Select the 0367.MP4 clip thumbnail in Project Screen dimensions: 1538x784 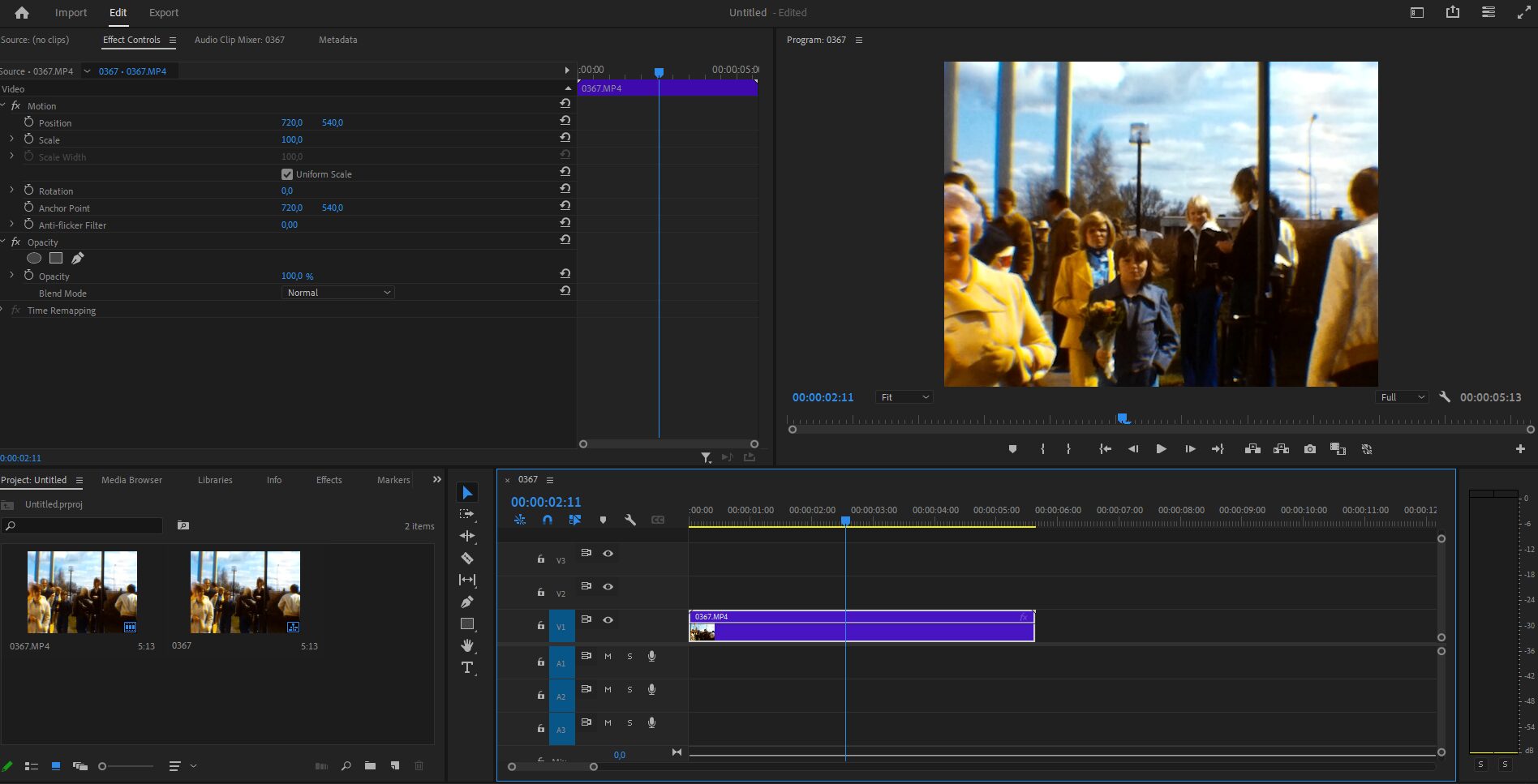[x=82, y=592]
